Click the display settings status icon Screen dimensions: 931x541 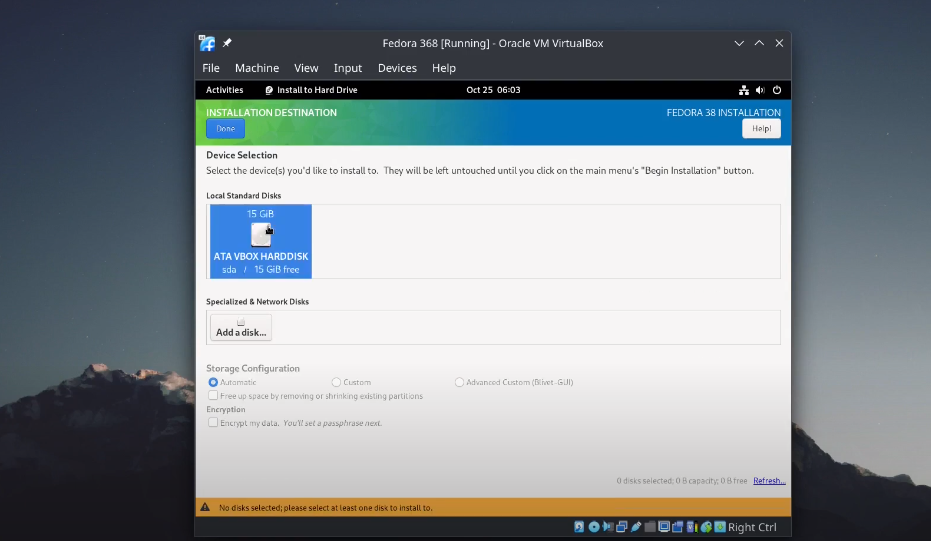point(664,527)
